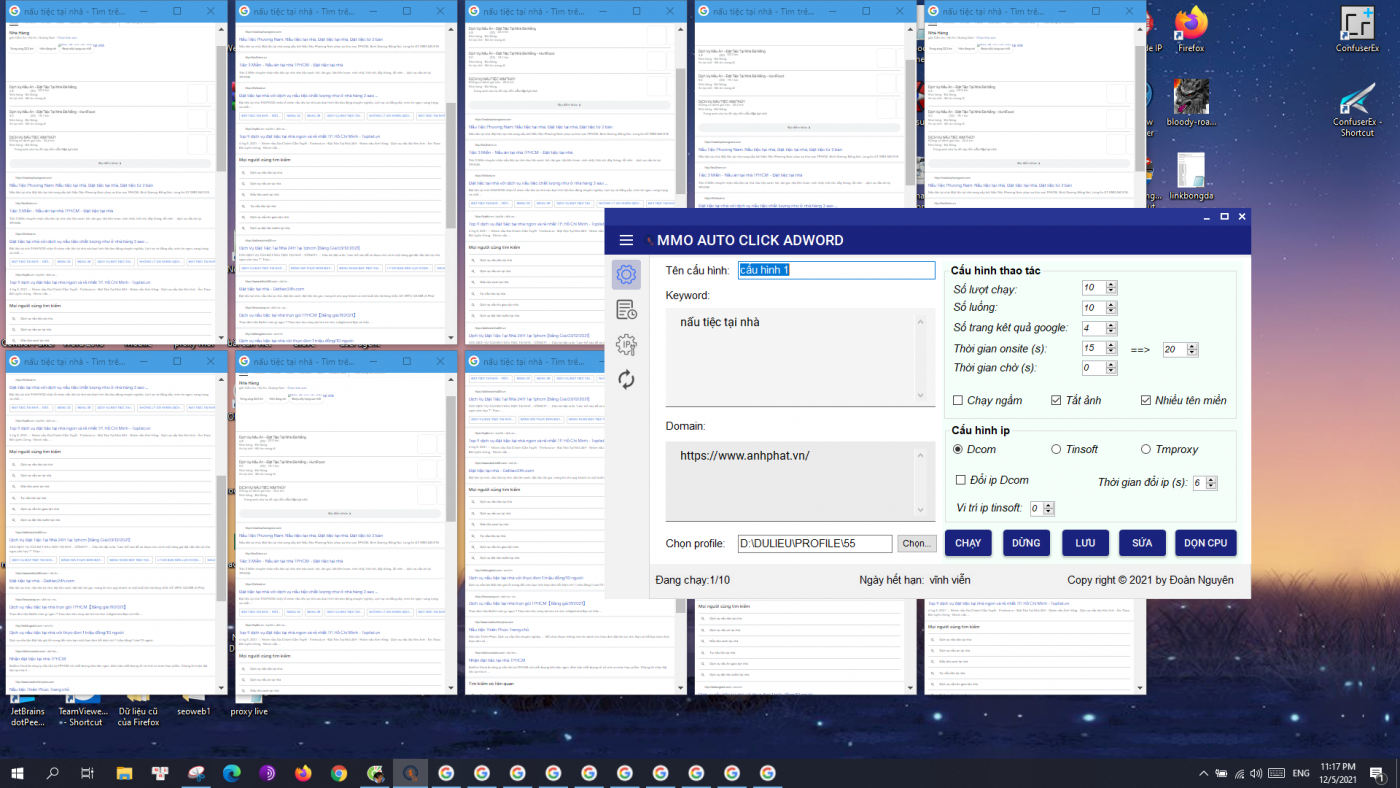1400x788 pixels.
Task: Click the Số lượt chạy spinner arrows
Action: click(1111, 288)
